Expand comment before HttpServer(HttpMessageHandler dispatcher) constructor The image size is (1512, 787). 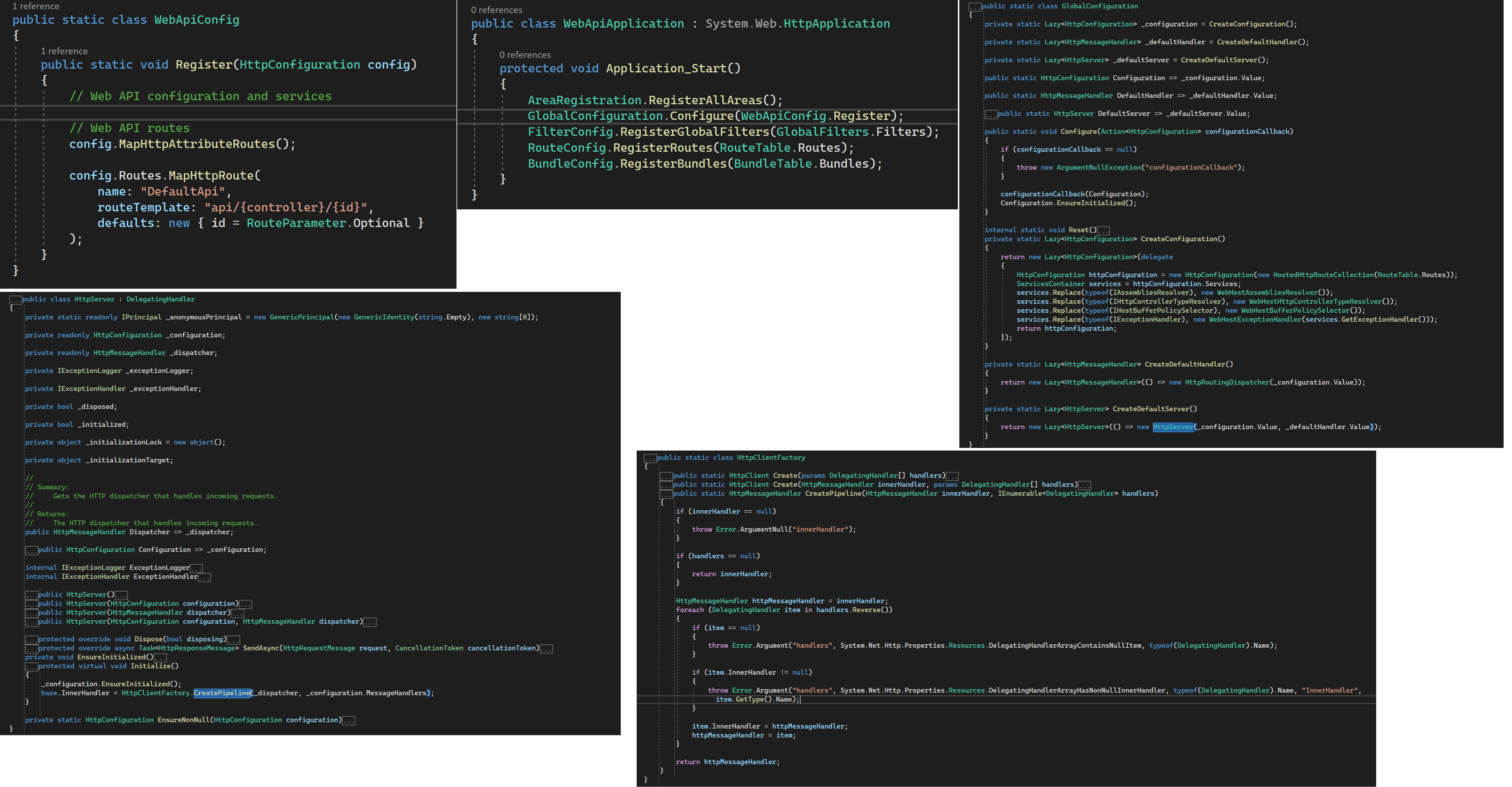[32, 613]
